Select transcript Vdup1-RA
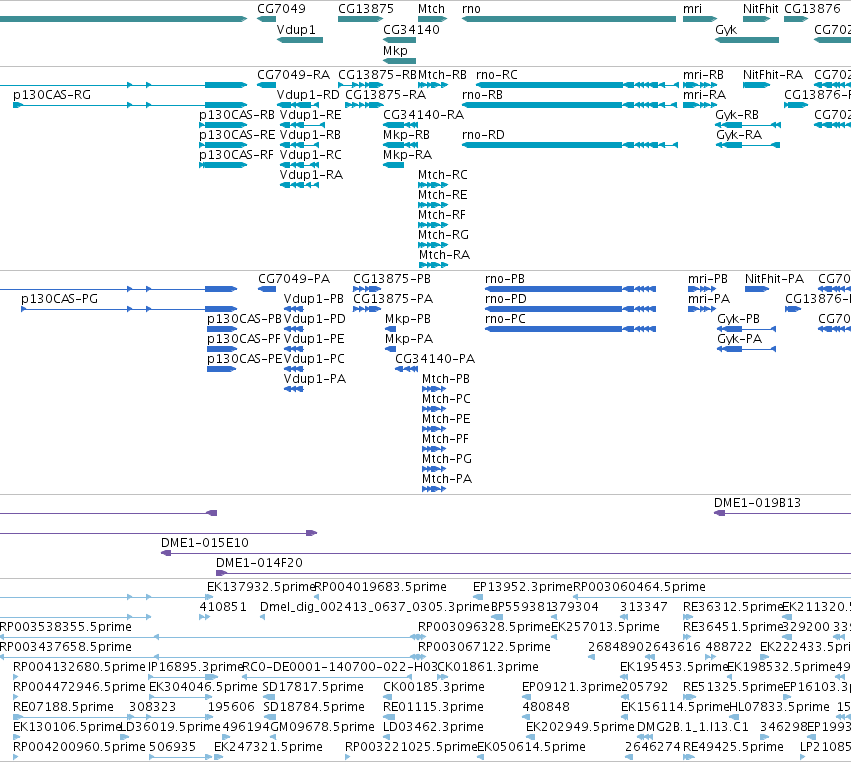Viewport: 851px width, 762px height. pos(311,175)
